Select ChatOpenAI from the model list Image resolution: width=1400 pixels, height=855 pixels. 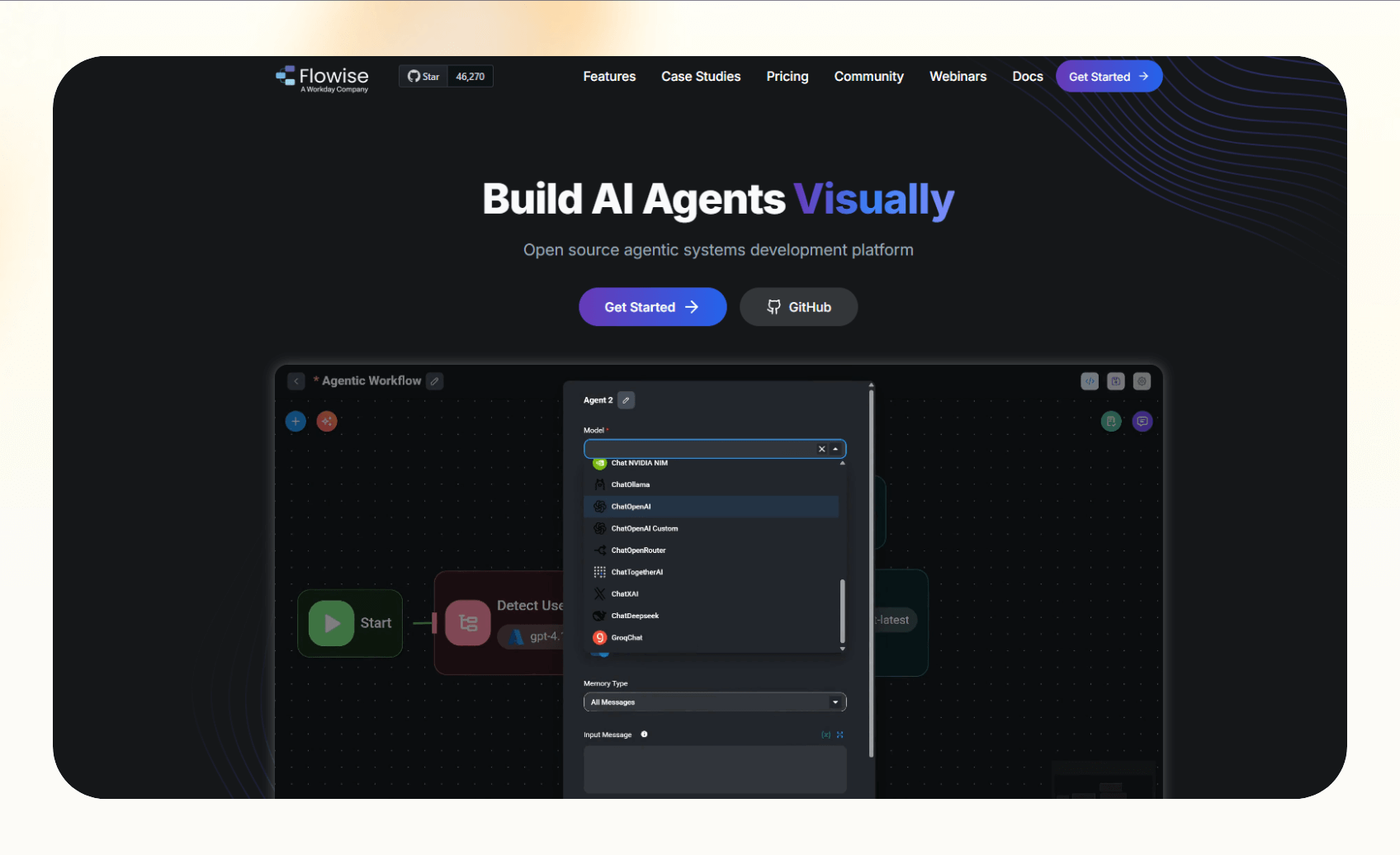tap(712, 507)
